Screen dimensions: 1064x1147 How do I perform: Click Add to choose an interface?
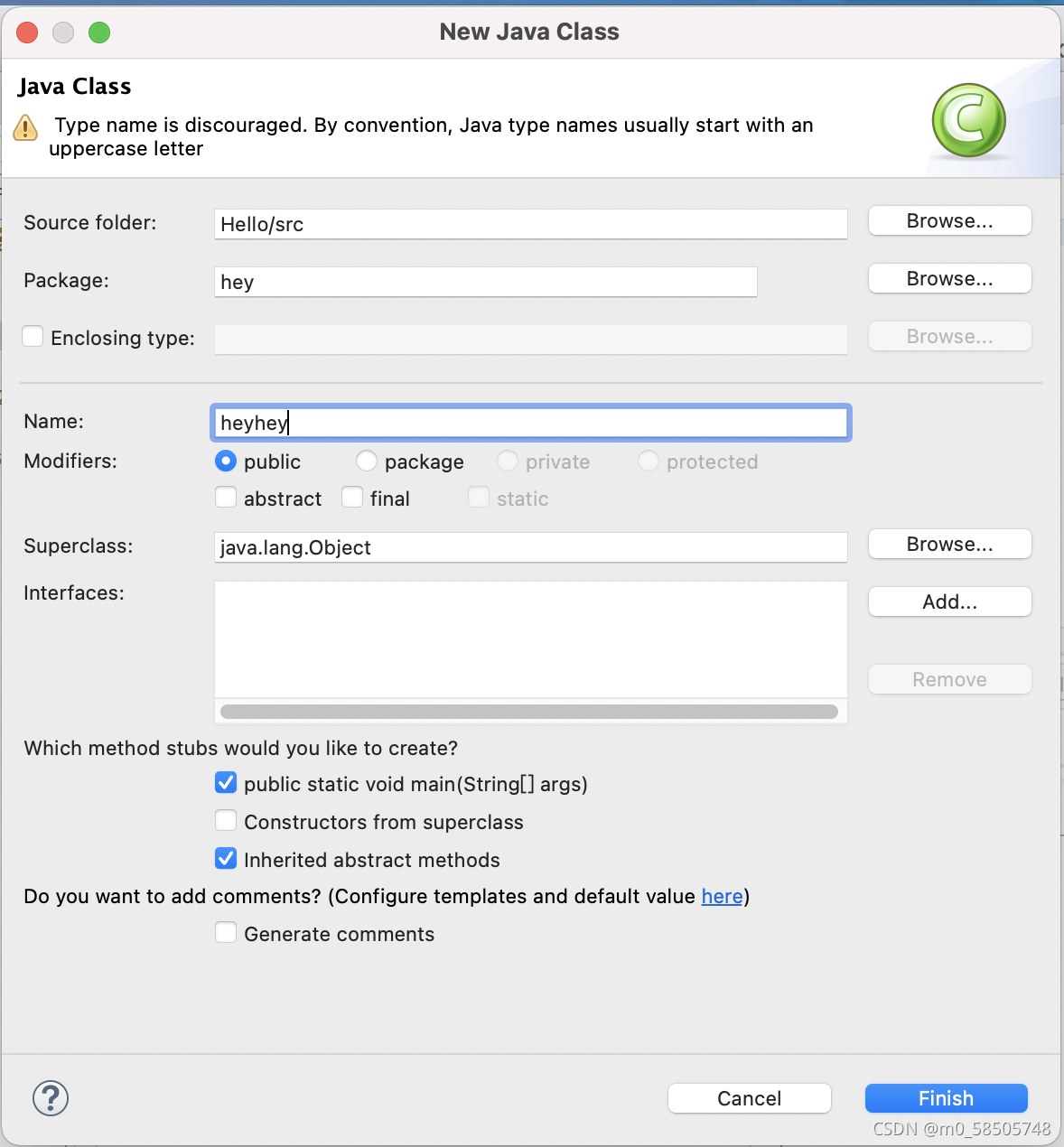tap(949, 601)
